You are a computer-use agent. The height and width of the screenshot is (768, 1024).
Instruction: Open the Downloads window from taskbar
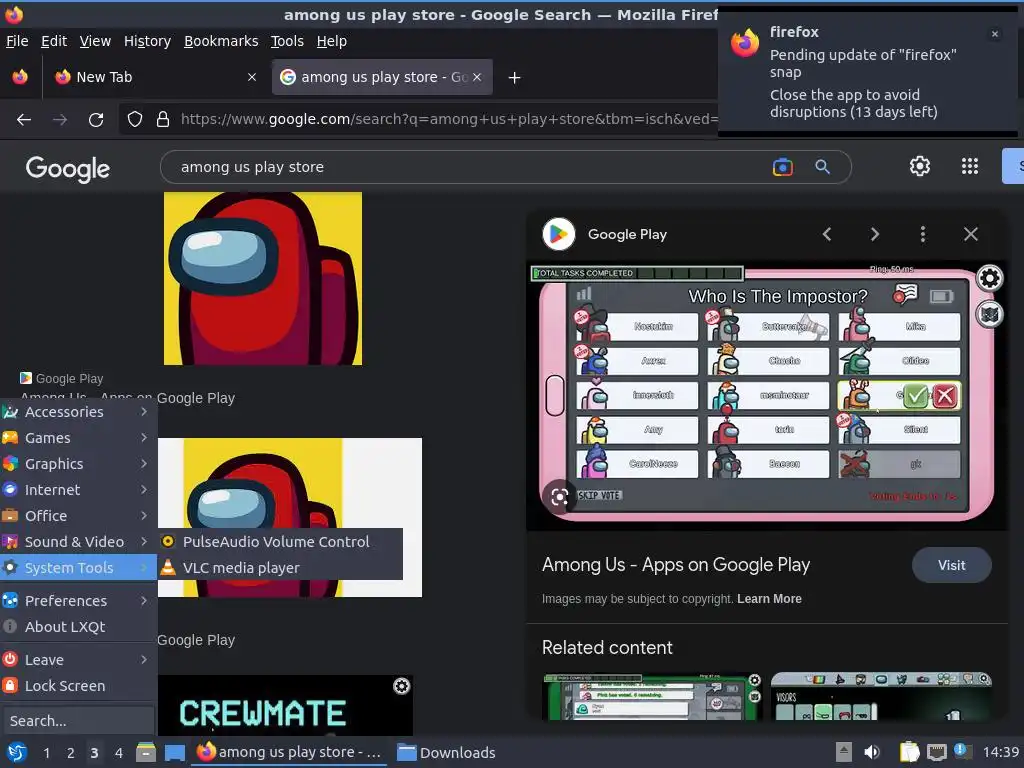[x=447, y=753]
